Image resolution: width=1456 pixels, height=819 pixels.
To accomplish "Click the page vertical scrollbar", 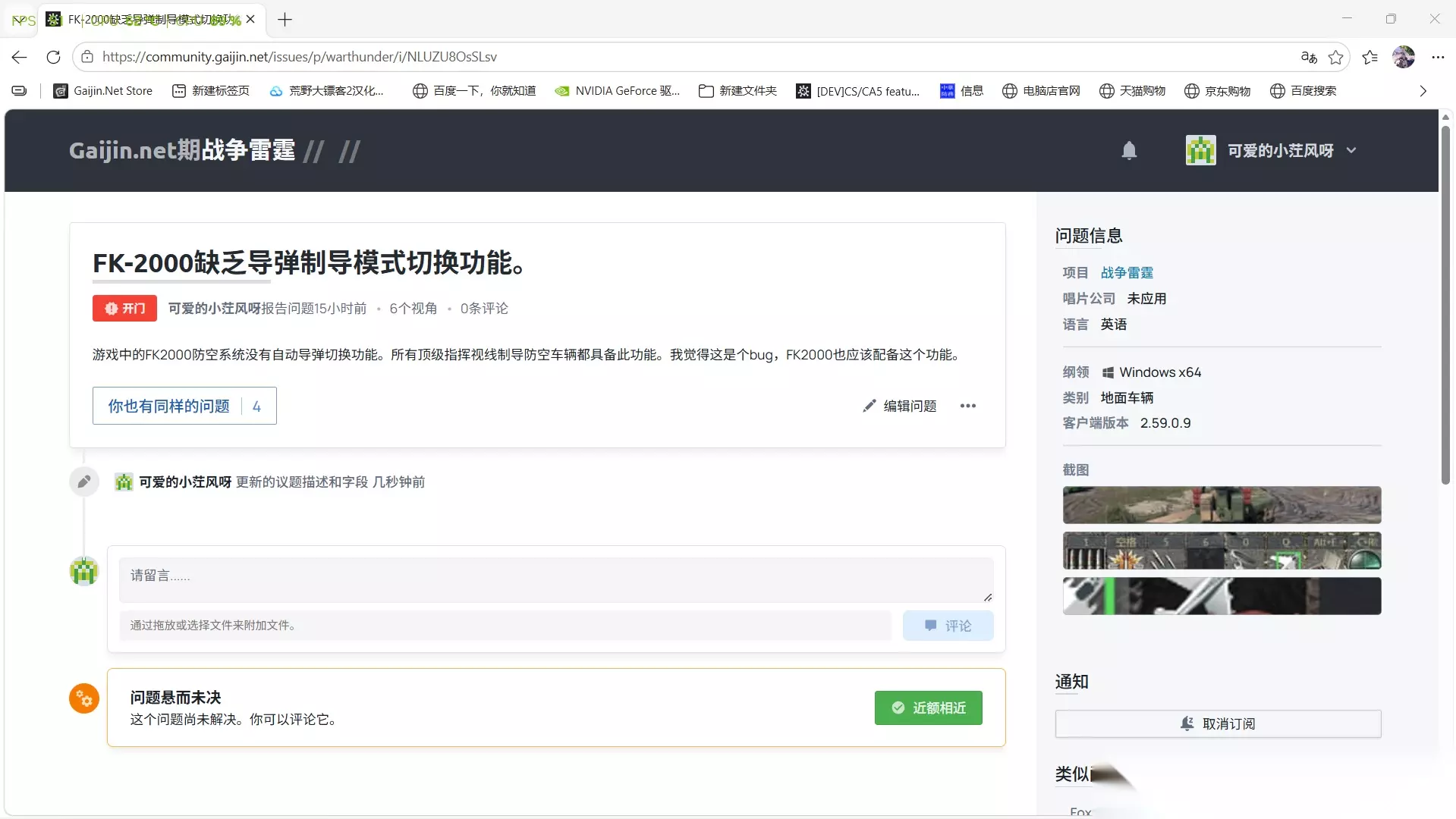I will [x=1445, y=303].
